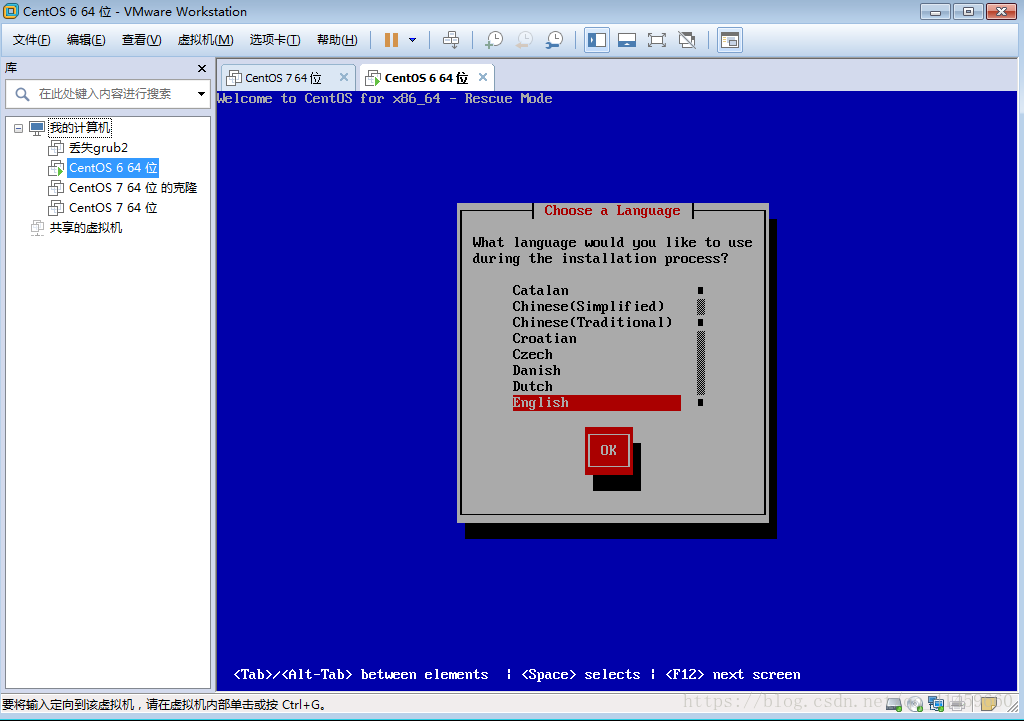Select the highlighted English language entry
1024x721 pixels.
pos(597,402)
